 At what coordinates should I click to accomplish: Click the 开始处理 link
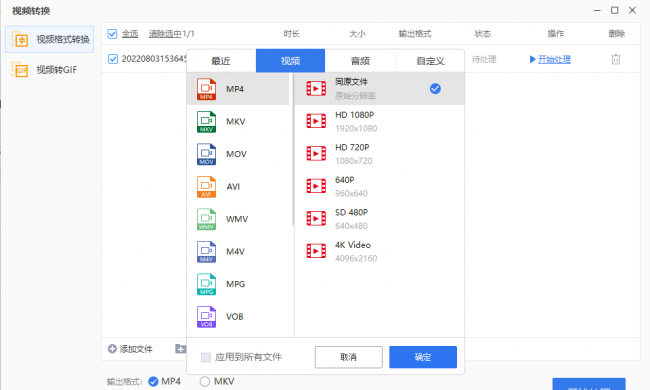click(554, 59)
